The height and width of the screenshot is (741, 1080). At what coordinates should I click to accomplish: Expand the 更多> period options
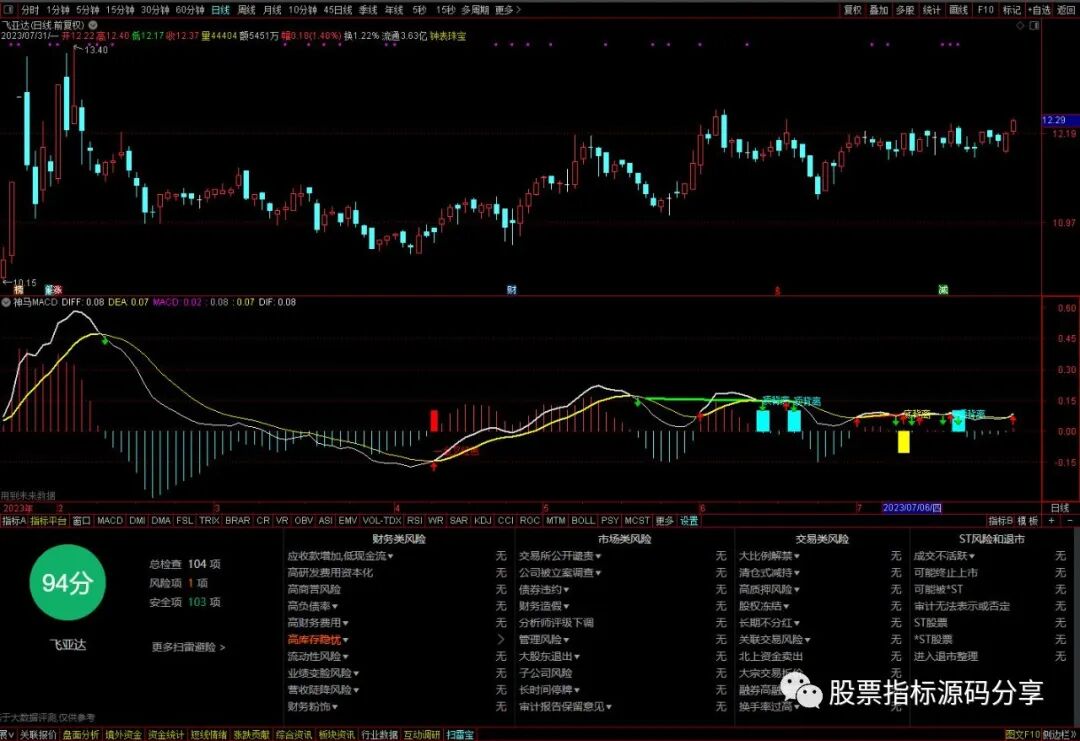tap(508, 10)
